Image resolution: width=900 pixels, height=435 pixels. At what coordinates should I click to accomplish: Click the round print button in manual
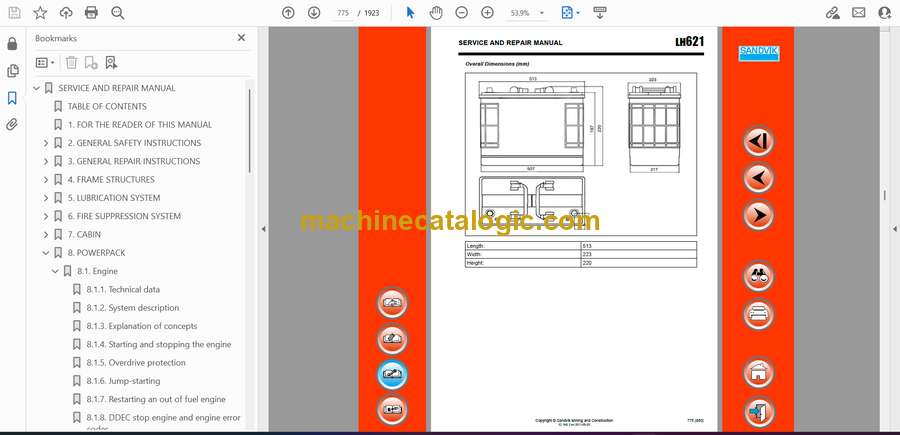(x=758, y=314)
